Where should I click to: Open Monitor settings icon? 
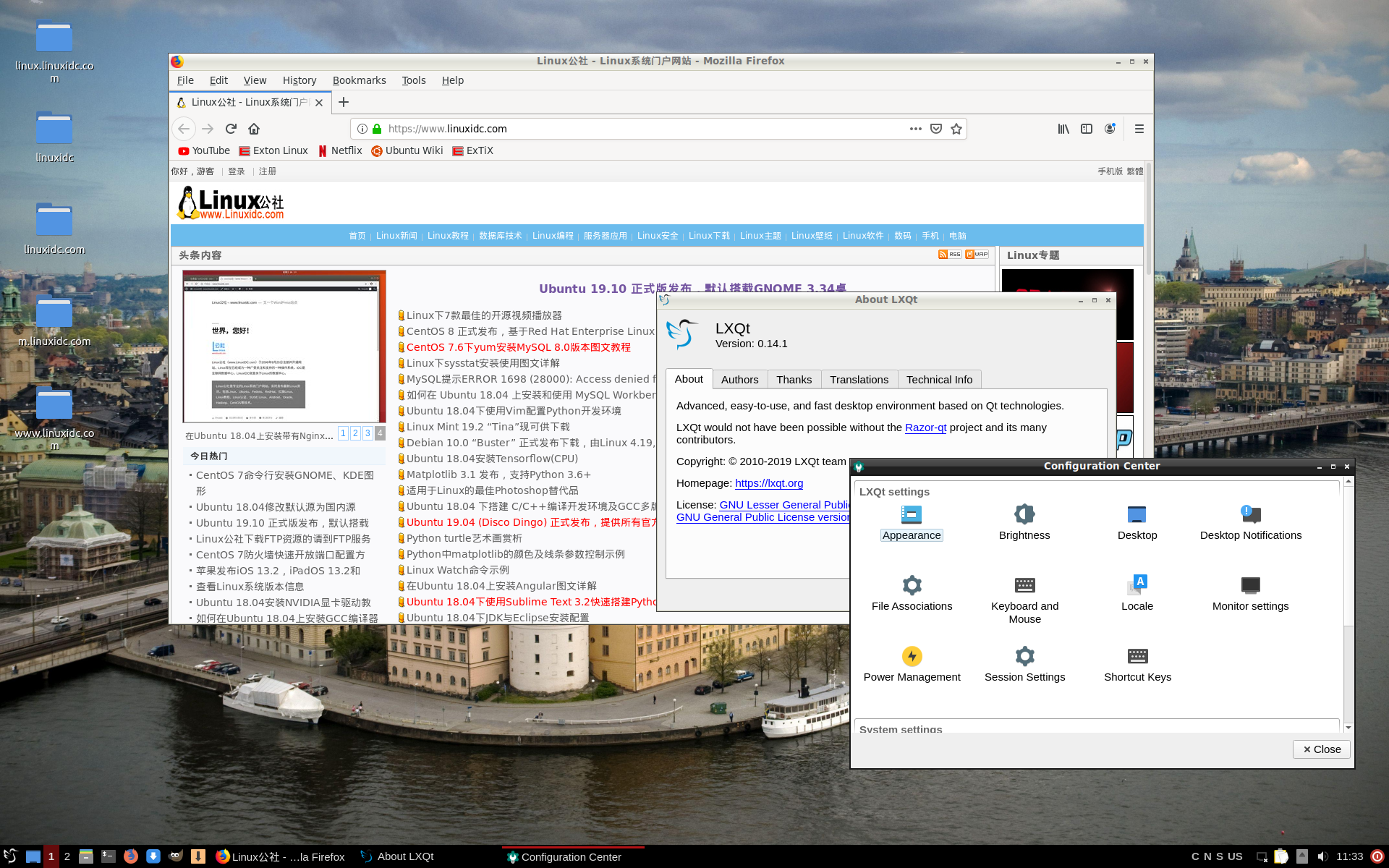[1250, 594]
